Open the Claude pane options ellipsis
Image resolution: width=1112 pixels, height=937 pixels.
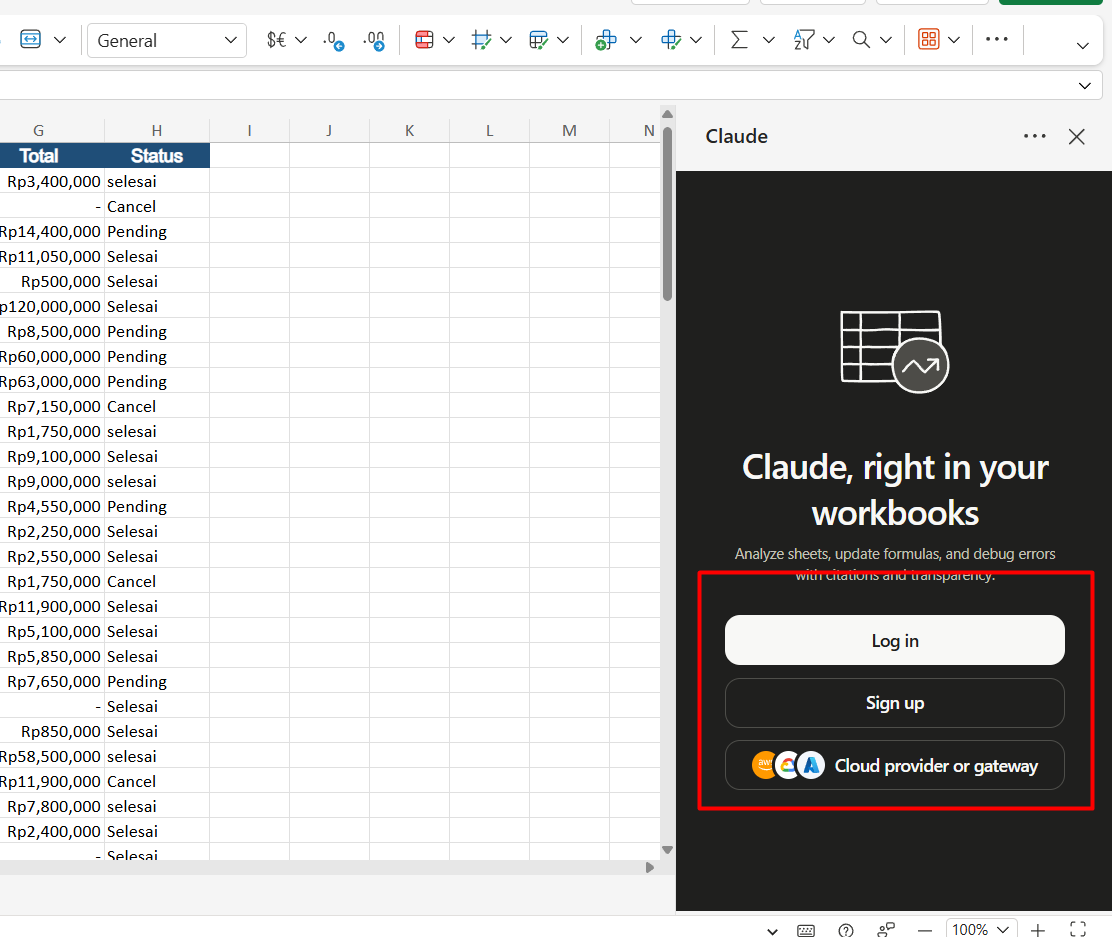pos(1034,136)
